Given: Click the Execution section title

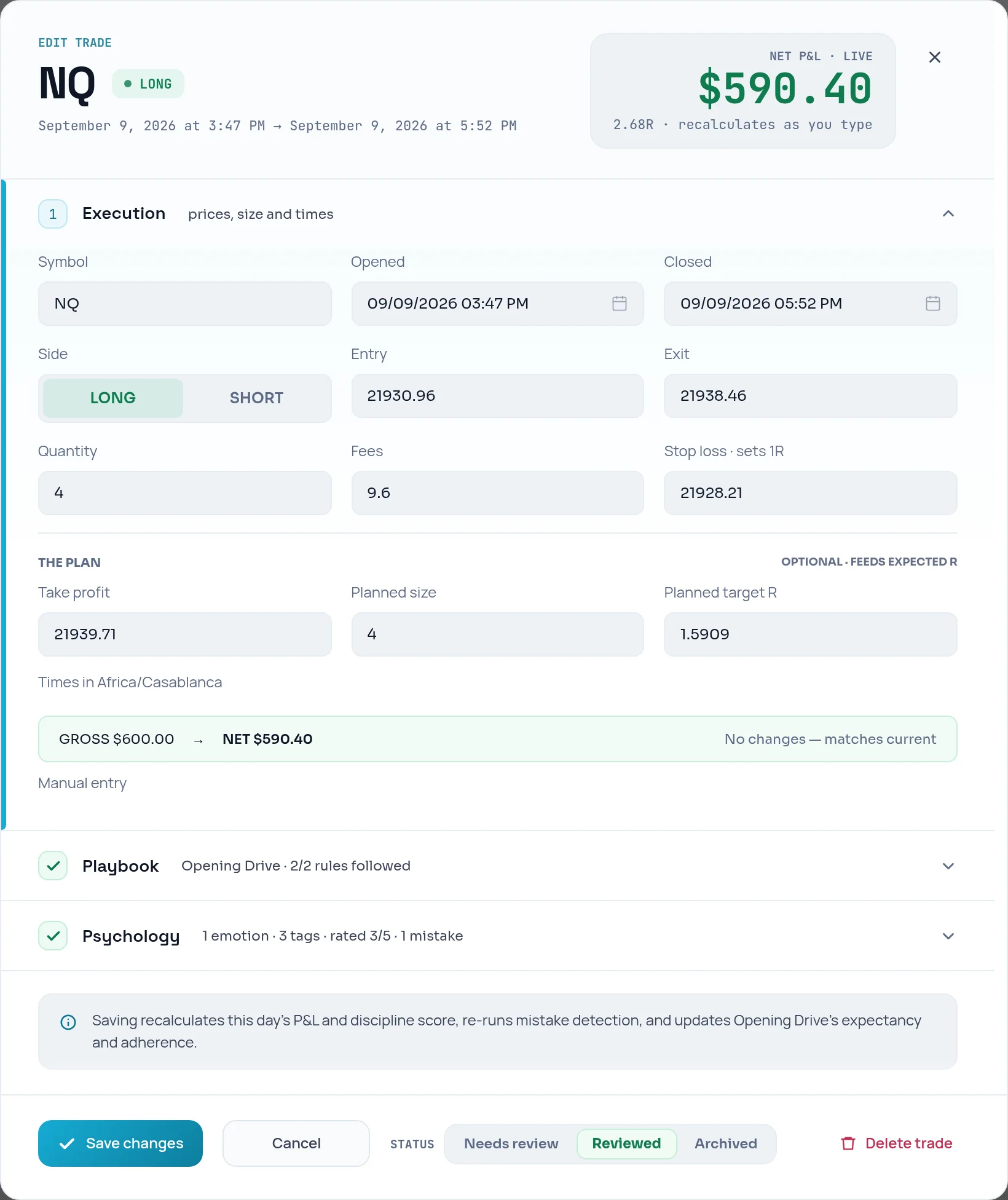Looking at the screenshot, I should coord(124,213).
